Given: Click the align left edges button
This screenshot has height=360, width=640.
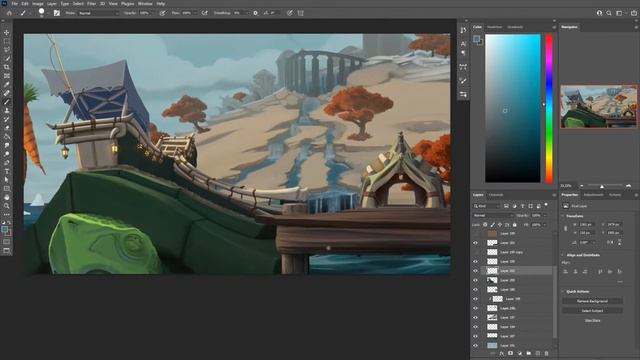Looking at the screenshot, I should click(x=566, y=271).
